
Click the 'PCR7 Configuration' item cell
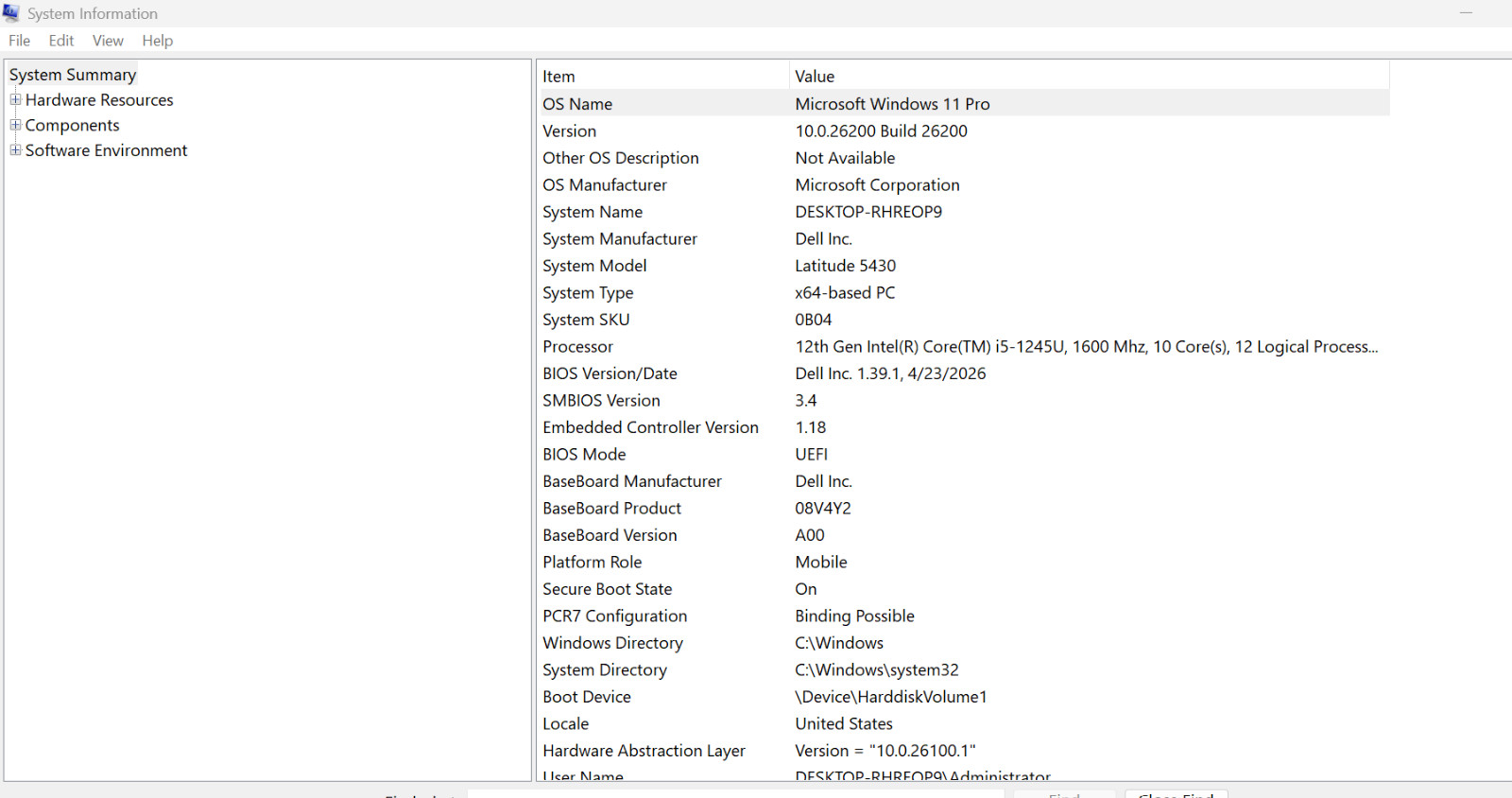click(614, 616)
